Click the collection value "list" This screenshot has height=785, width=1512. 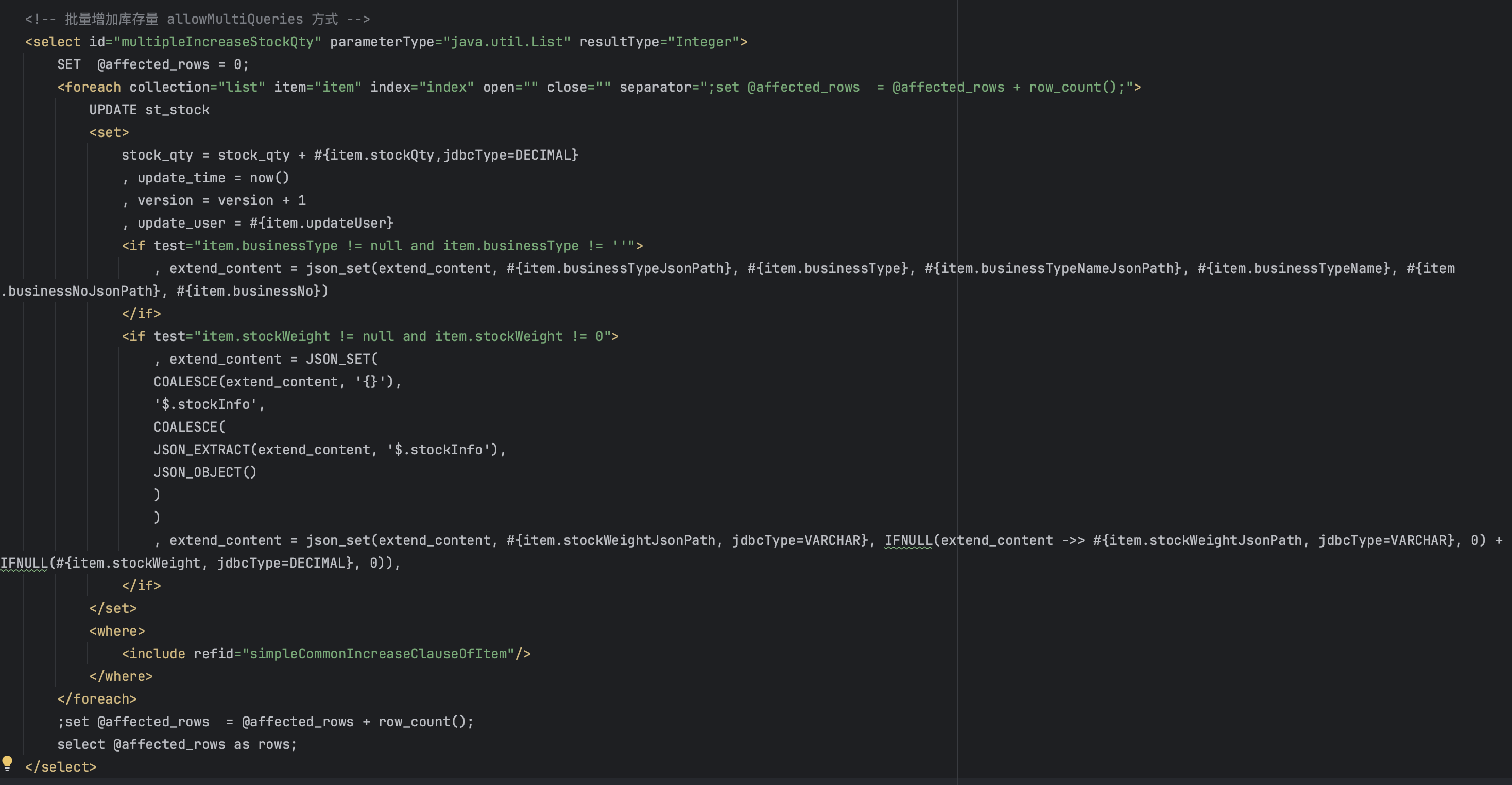pos(242,87)
